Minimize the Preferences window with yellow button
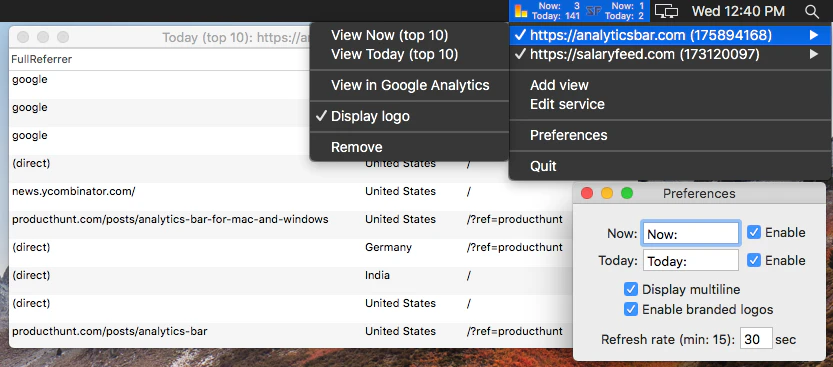The width and height of the screenshot is (833, 367). tap(607, 193)
